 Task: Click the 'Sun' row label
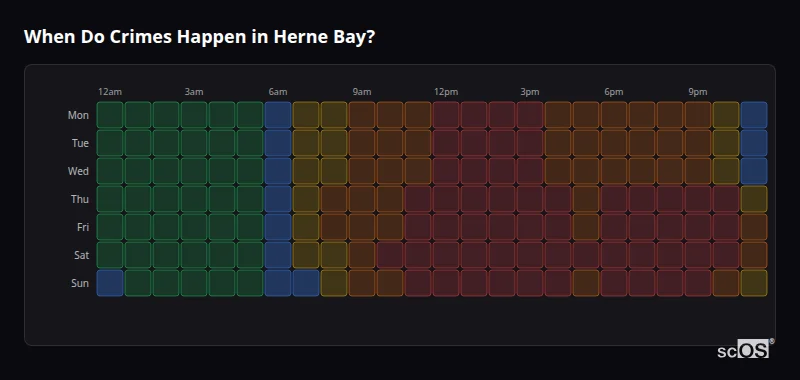80,283
